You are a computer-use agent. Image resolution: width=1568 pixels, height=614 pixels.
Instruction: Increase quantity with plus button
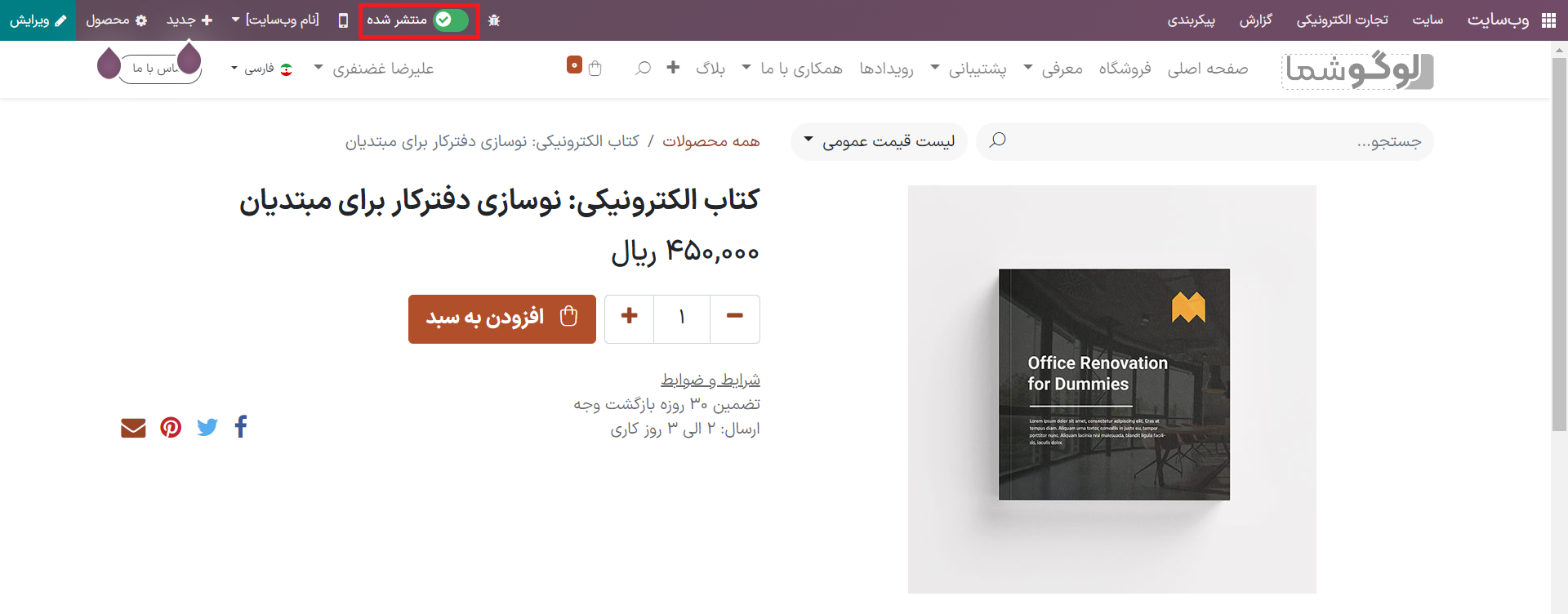click(629, 318)
